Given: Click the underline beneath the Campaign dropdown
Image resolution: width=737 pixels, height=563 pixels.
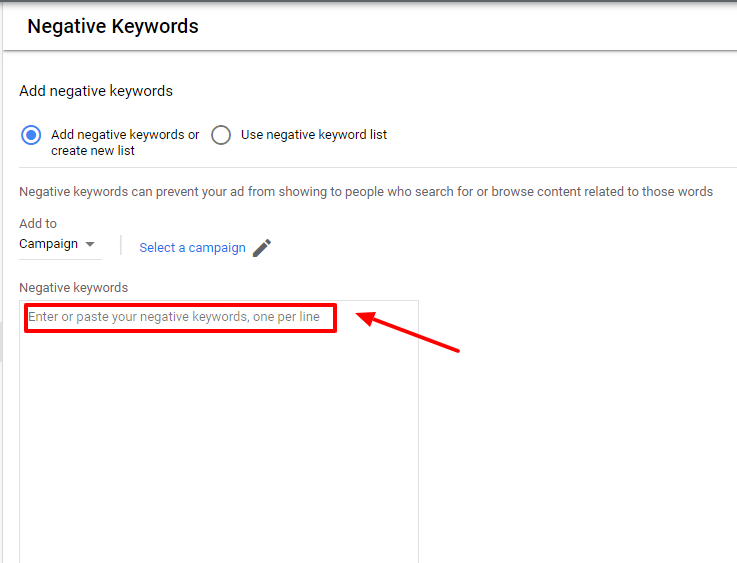Looking at the screenshot, I should click(60, 259).
